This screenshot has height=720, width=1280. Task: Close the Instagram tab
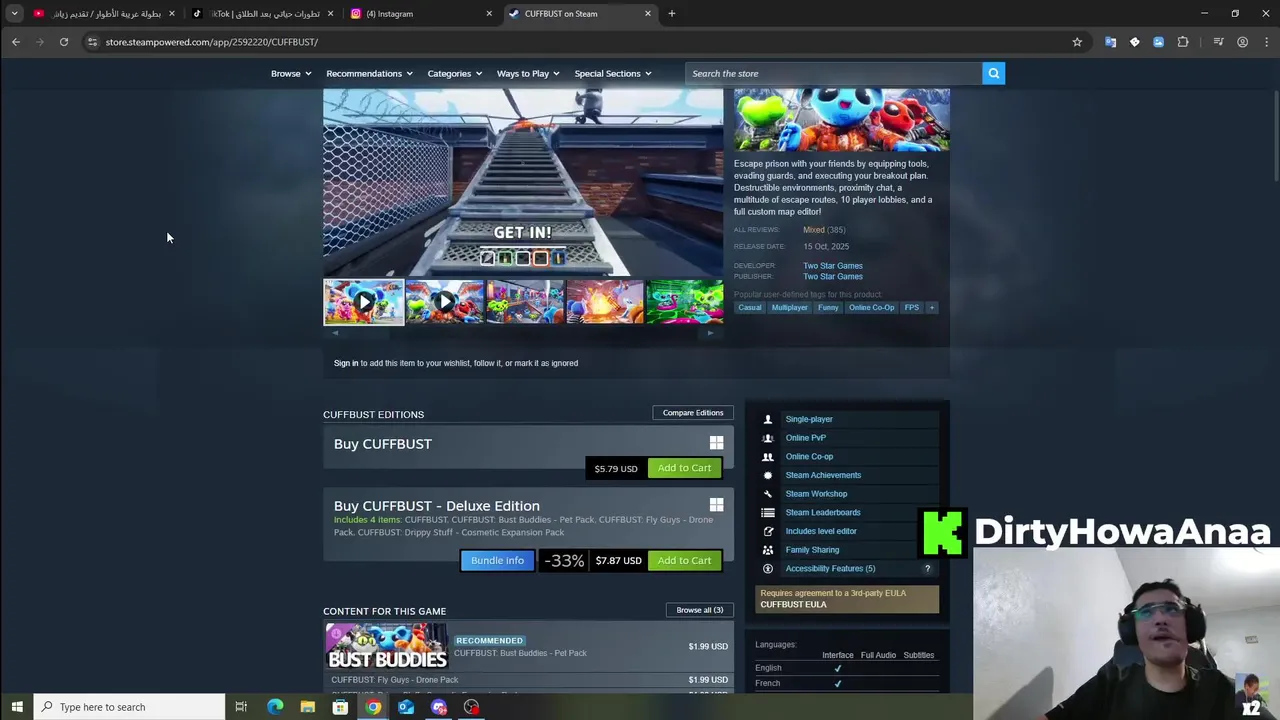[489, 14]
